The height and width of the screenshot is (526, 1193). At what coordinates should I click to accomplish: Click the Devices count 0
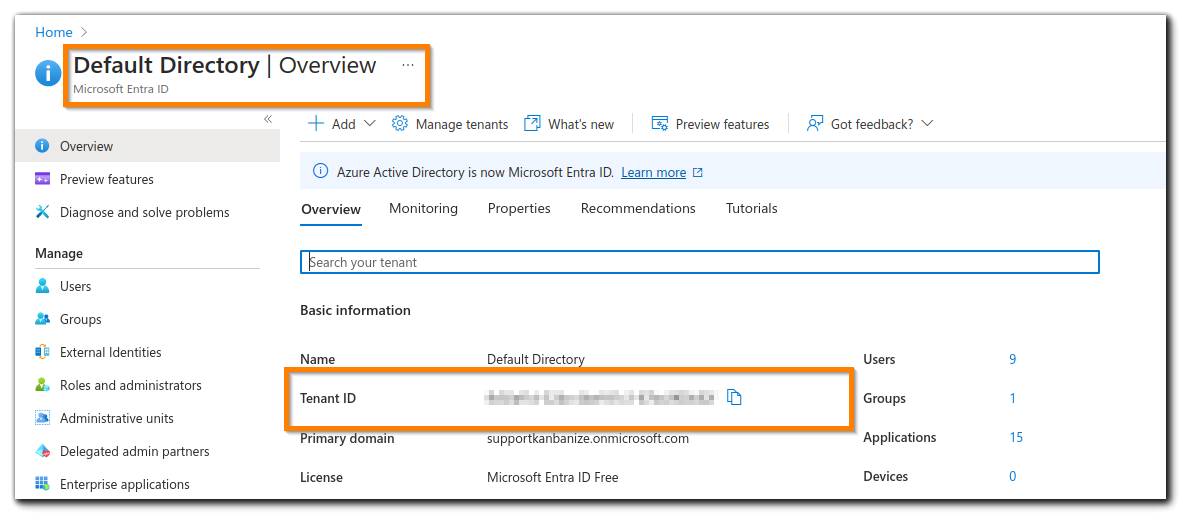coord(1013,477)
